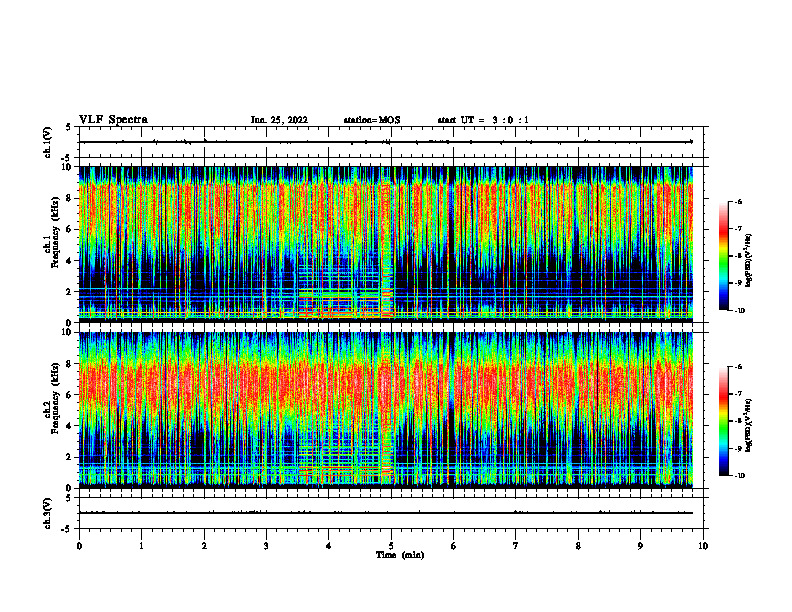The image size is (792, 612).
Task: Click the ch.1 spectrogram color bar
Action: 723,256
